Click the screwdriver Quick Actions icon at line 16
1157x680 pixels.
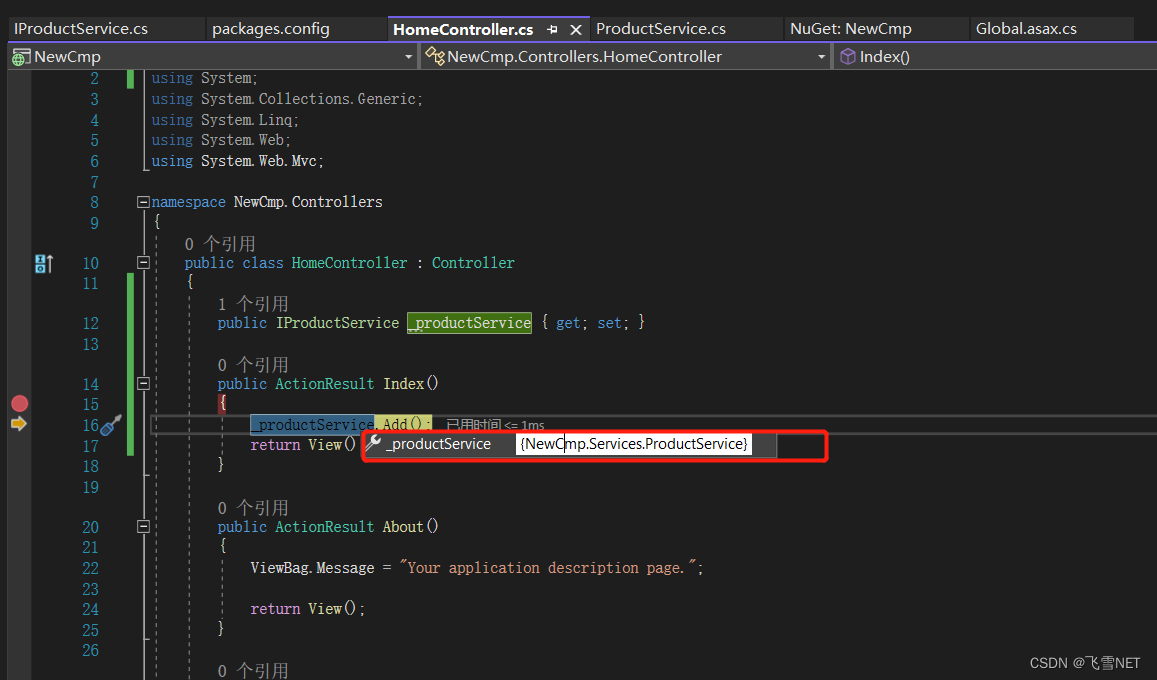click(110, 424)
